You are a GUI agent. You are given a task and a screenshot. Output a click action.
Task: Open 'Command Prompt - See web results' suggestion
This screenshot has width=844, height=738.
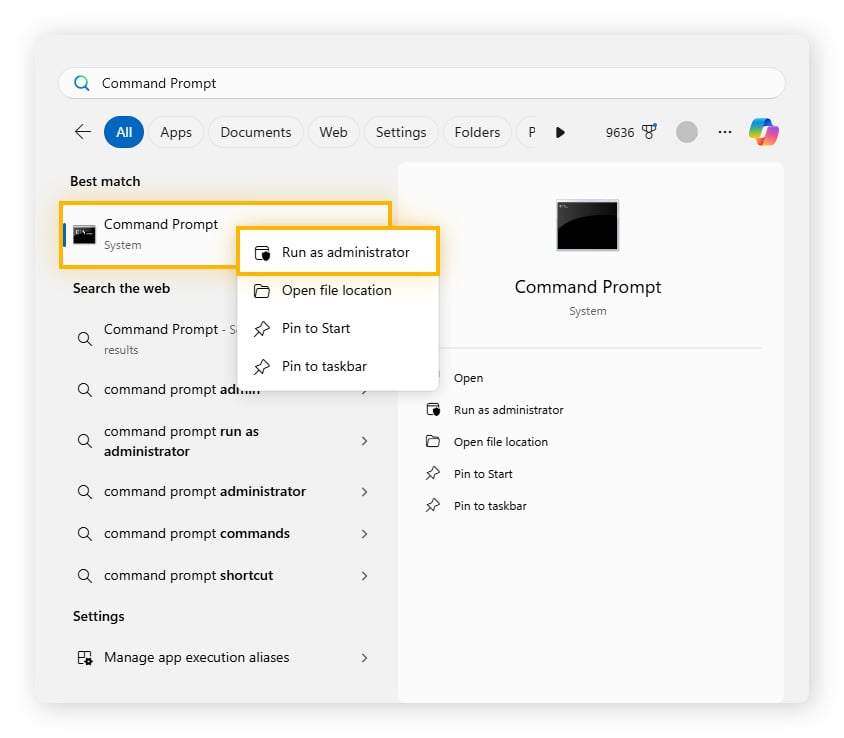coord(160,338)
